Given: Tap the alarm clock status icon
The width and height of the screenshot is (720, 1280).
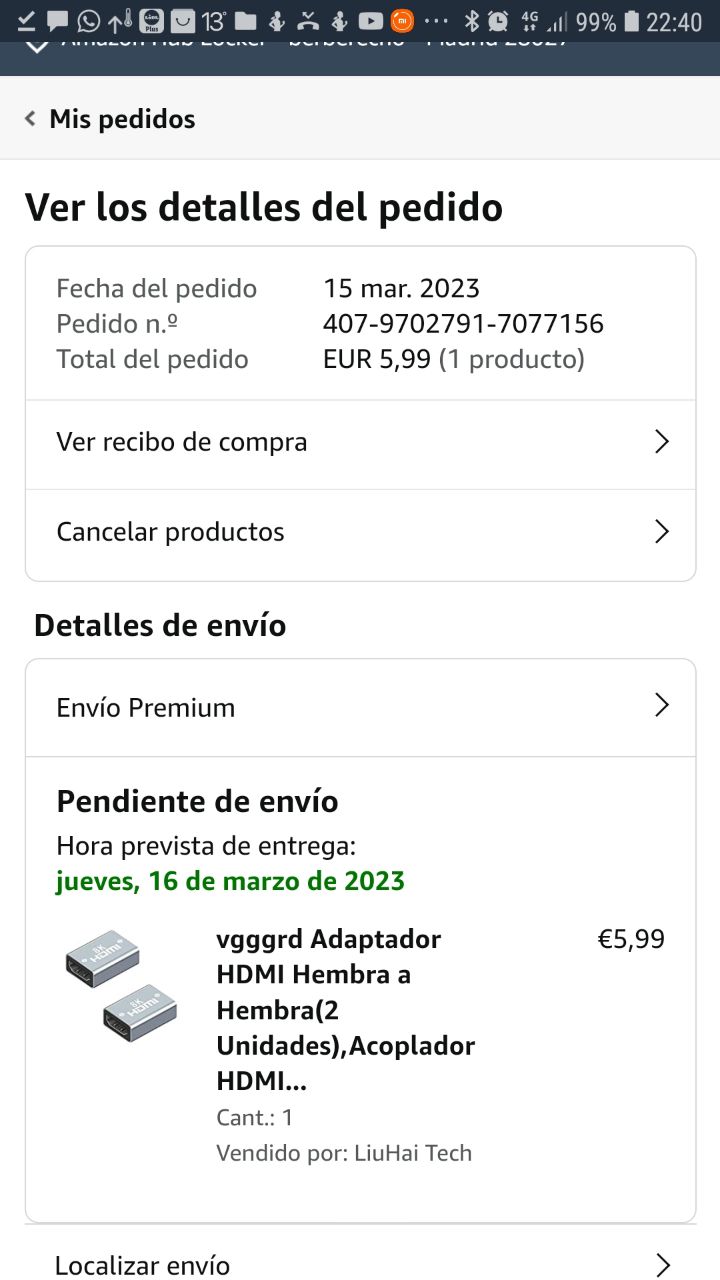Looking at the screenshot, I should pyautogui.click(x=497, y=21).
